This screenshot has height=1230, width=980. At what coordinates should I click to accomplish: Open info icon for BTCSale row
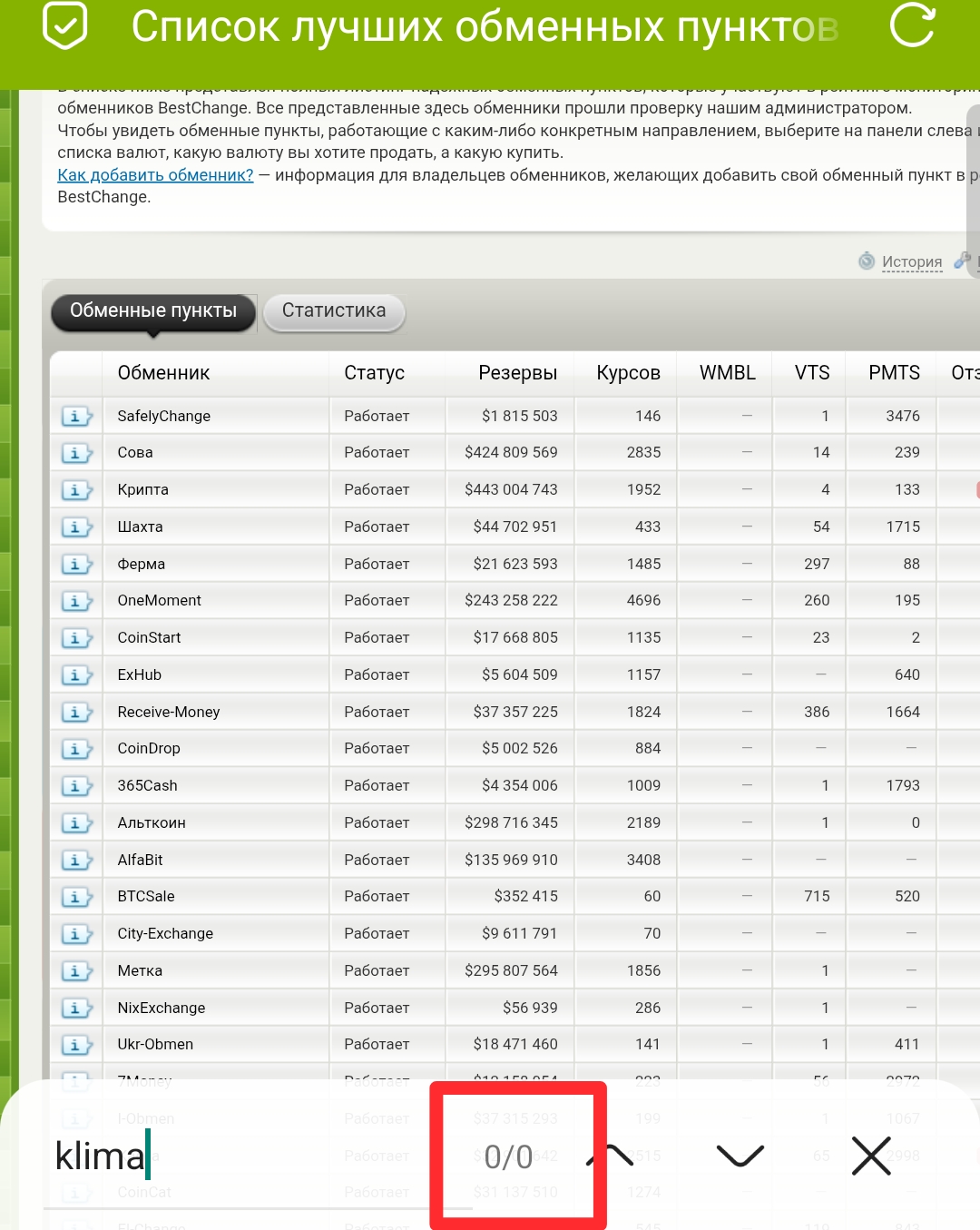click(x=76, y=897)
